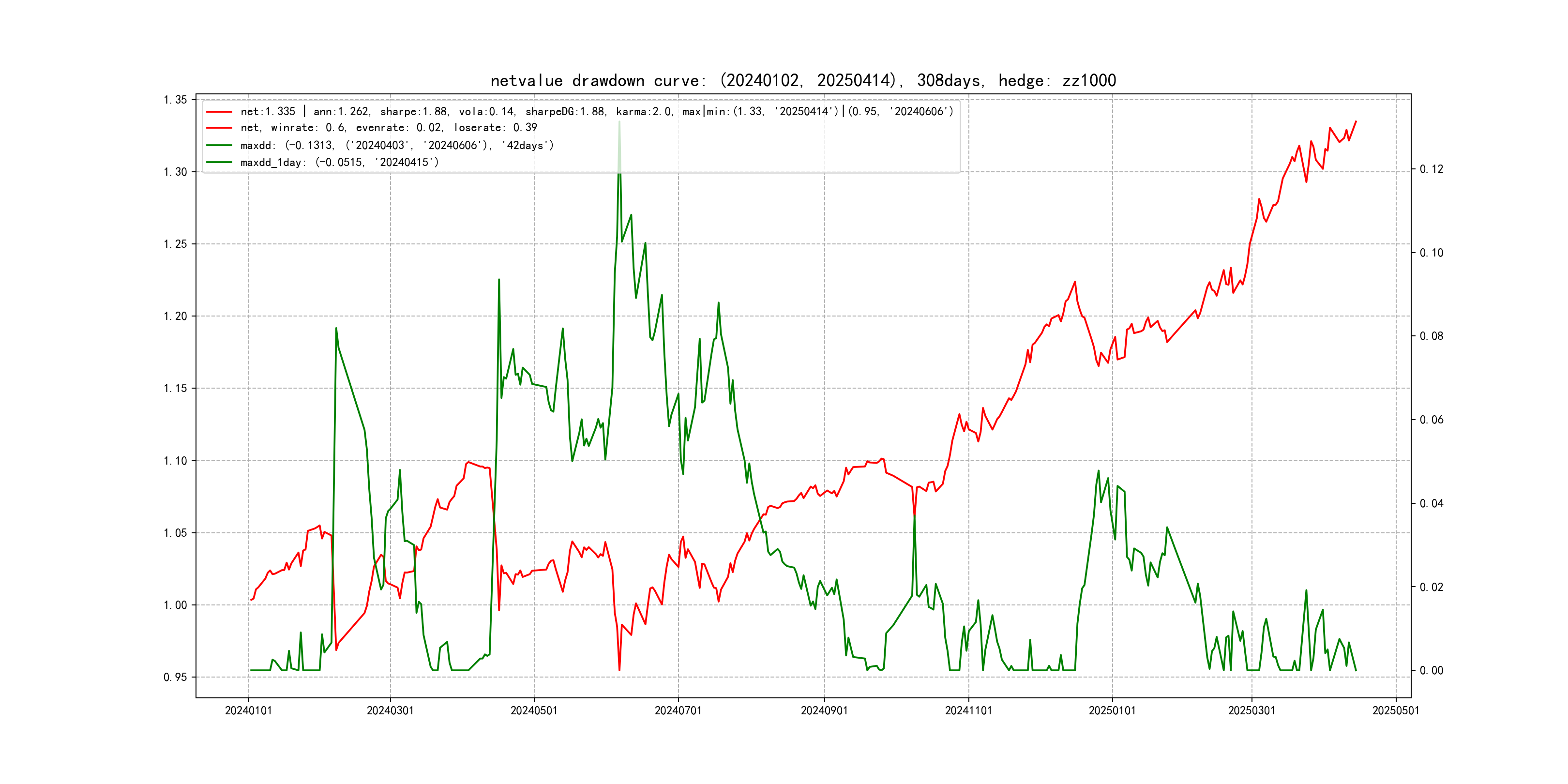Viewport: 1568px width, 784px height.
Task: Click the 20240101 x-axis date label
Action: coord(248,710)
